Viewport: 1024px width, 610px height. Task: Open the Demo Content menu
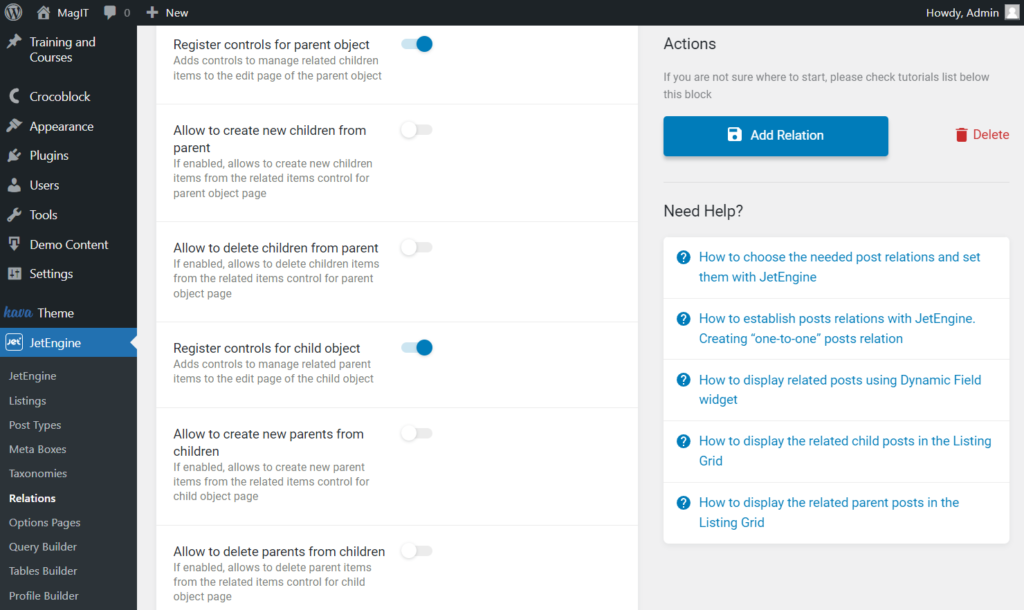(69, 244)
